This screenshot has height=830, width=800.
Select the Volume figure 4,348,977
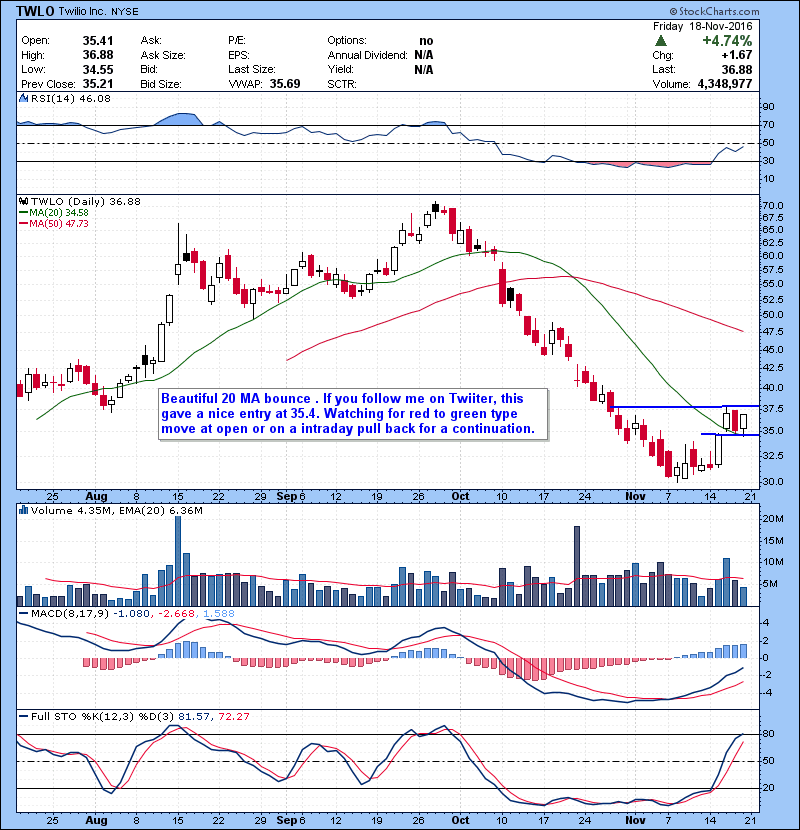click(x=725, y=84)
